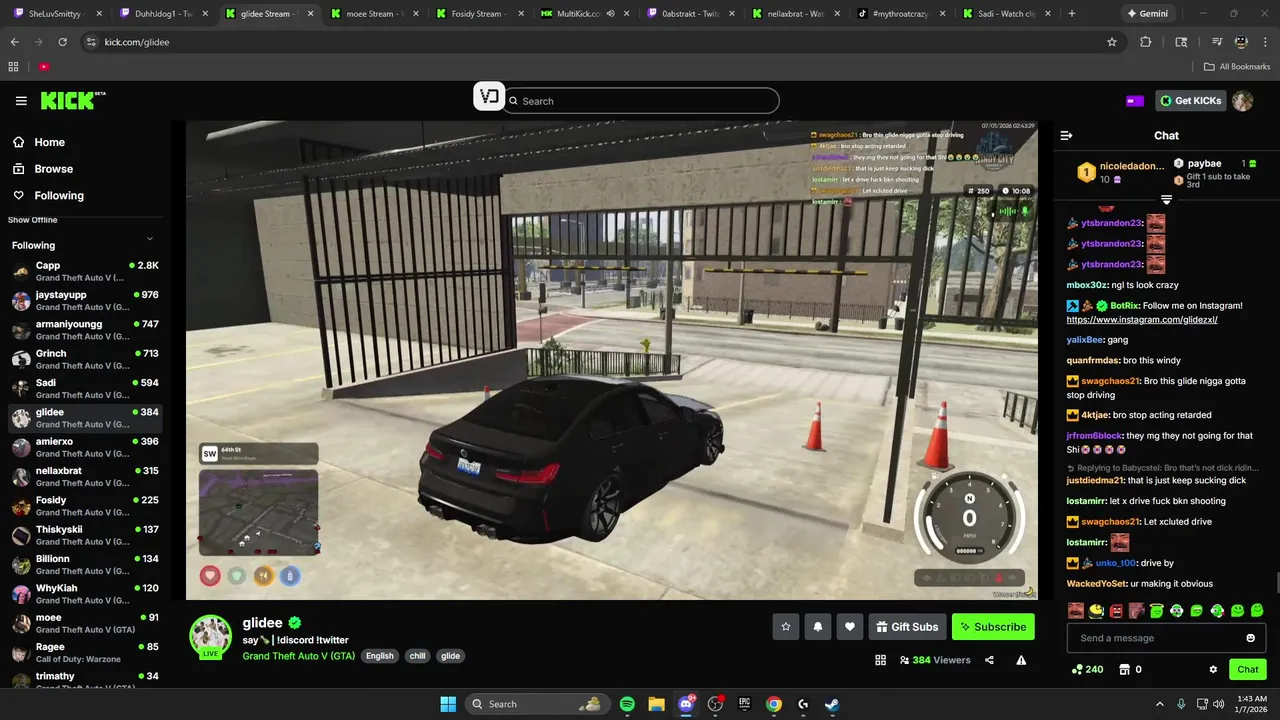Open the user profile avatar menu
This screenshot has width=1280, height=720.
1242,101
